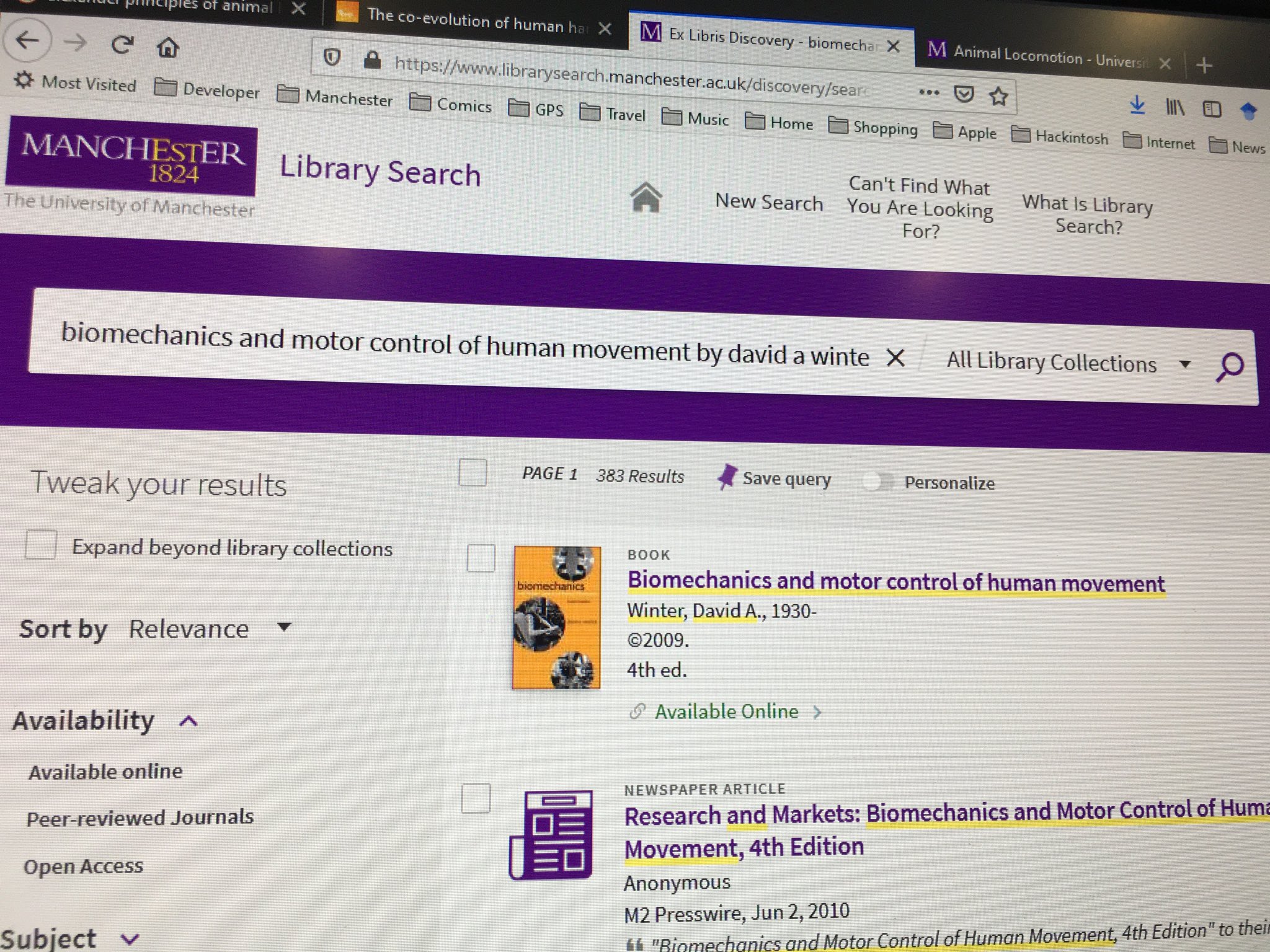This screenshot has height=952, width=1270.
Task: Click the magnifier search icon
Action: point(1230,367)
